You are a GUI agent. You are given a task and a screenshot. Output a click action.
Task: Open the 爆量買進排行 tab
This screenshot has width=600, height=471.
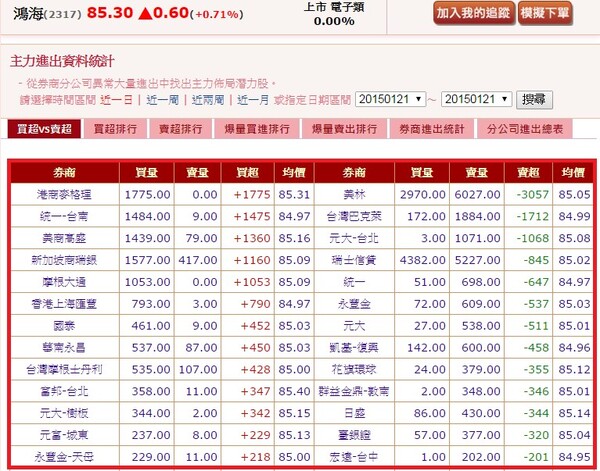click(x=257, y=129)
